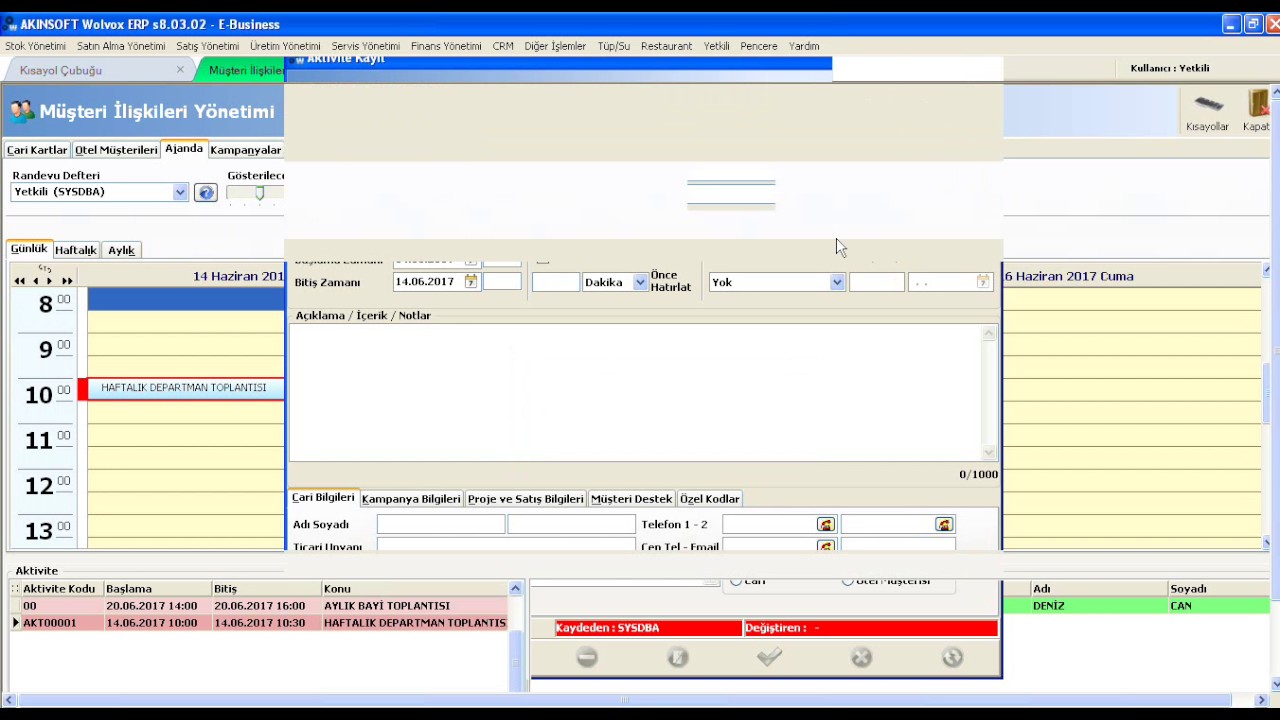1280x720 pixels.
Task: Click the help icon beside Randevu Defteri
Action: [x=206, y=192]
